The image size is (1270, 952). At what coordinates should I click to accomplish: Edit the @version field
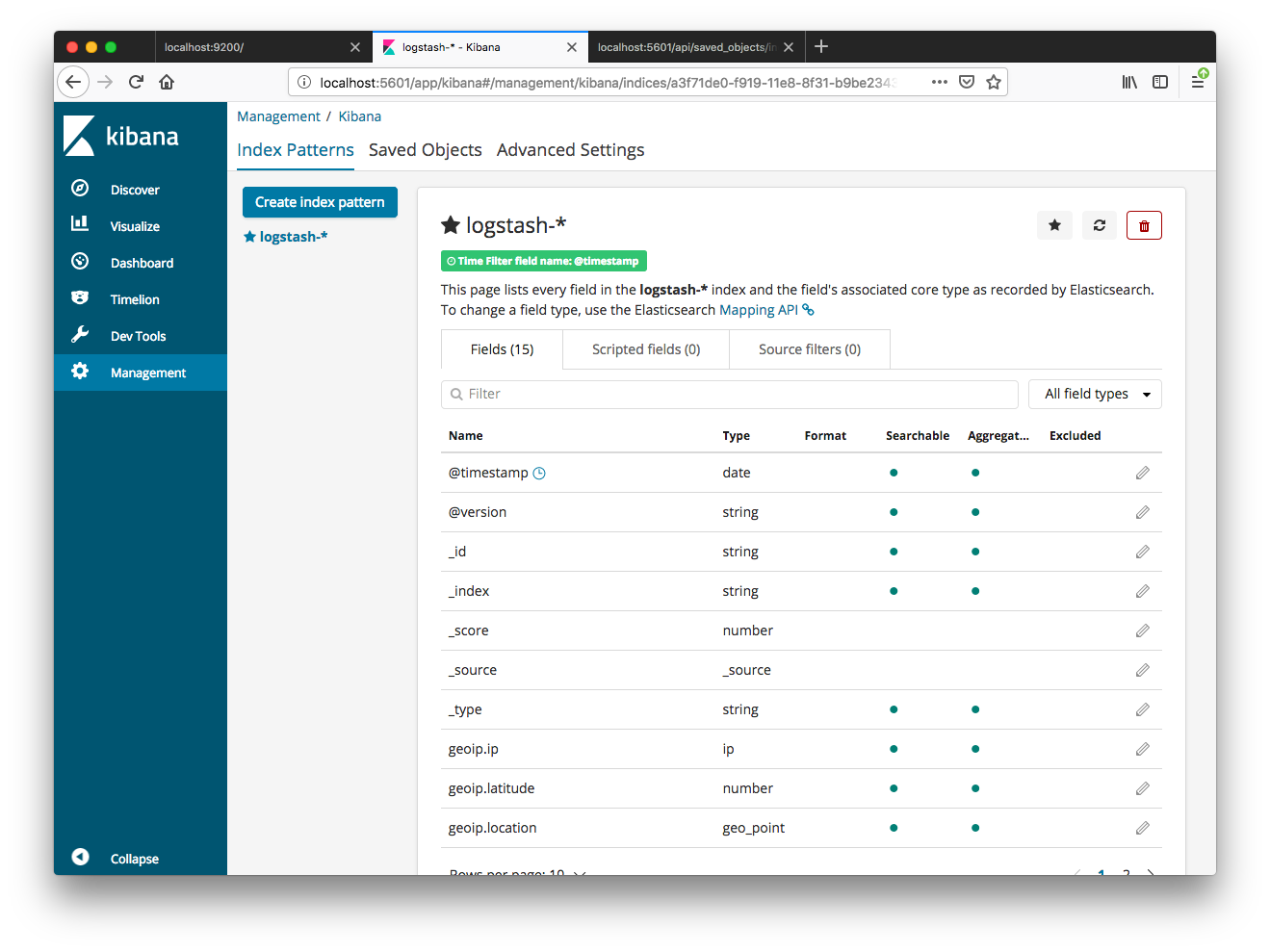click(1142, 512)
